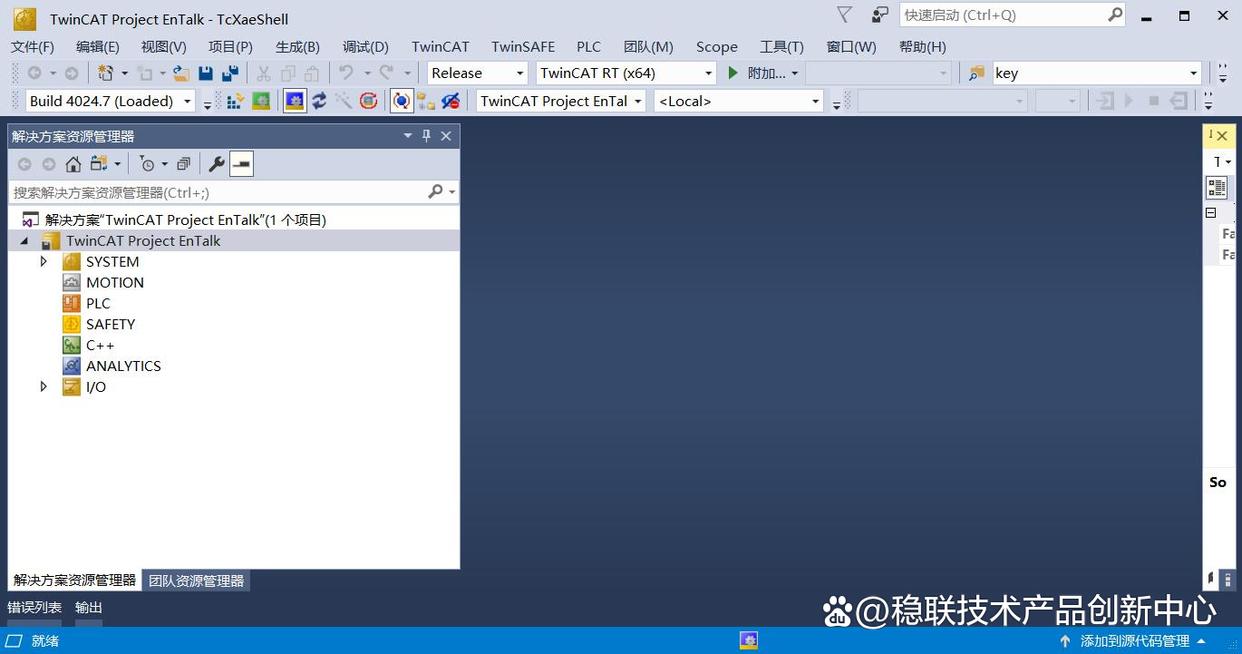
Task: Open the Release configuration dropdown
Action: pos(520,73)
